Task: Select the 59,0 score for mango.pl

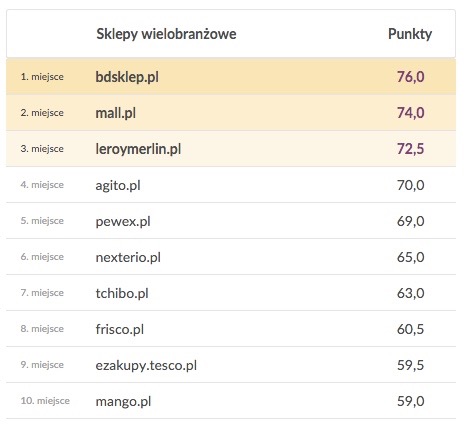Action: point(410,401)
